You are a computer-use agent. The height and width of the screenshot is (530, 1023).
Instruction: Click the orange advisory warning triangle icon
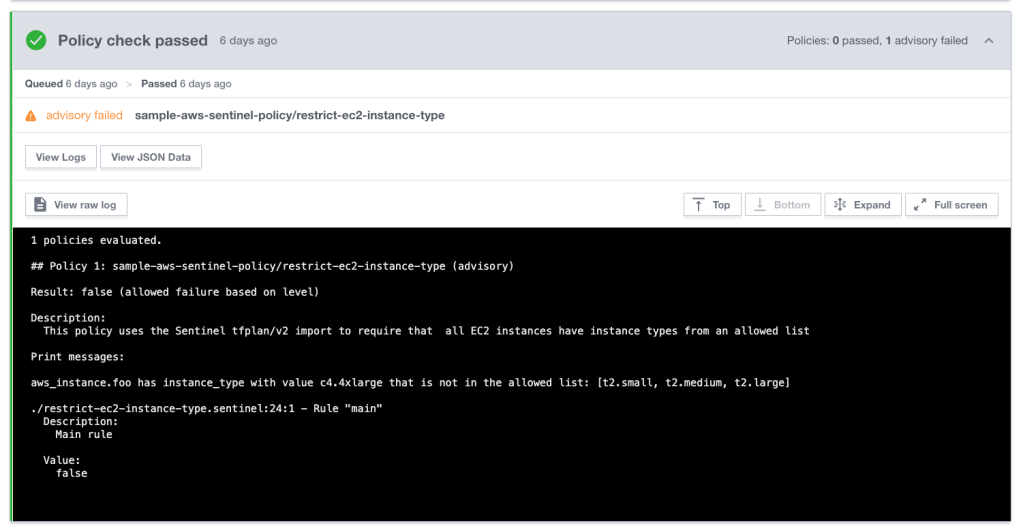pyautogui.click(x=31, y=116)
